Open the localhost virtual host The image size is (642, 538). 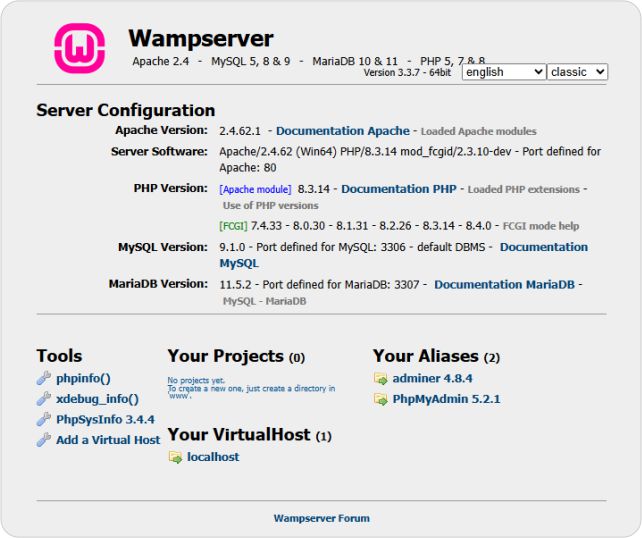(x=213, y=457)
